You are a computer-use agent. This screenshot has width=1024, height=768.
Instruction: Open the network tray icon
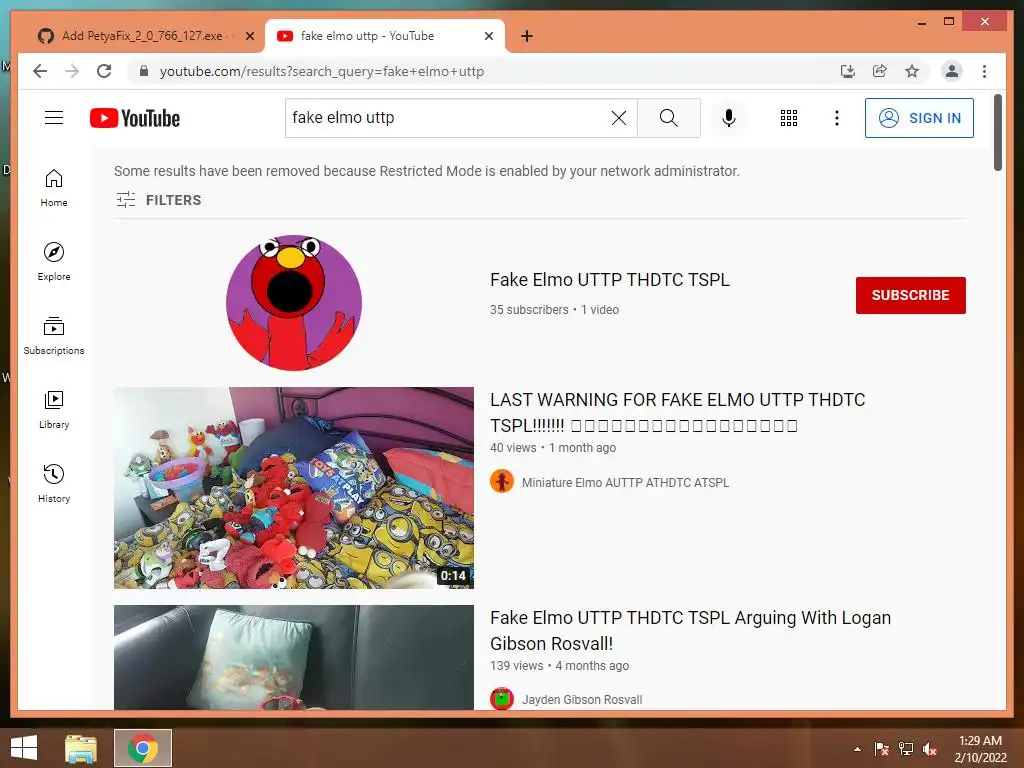[x=906, y=749]
